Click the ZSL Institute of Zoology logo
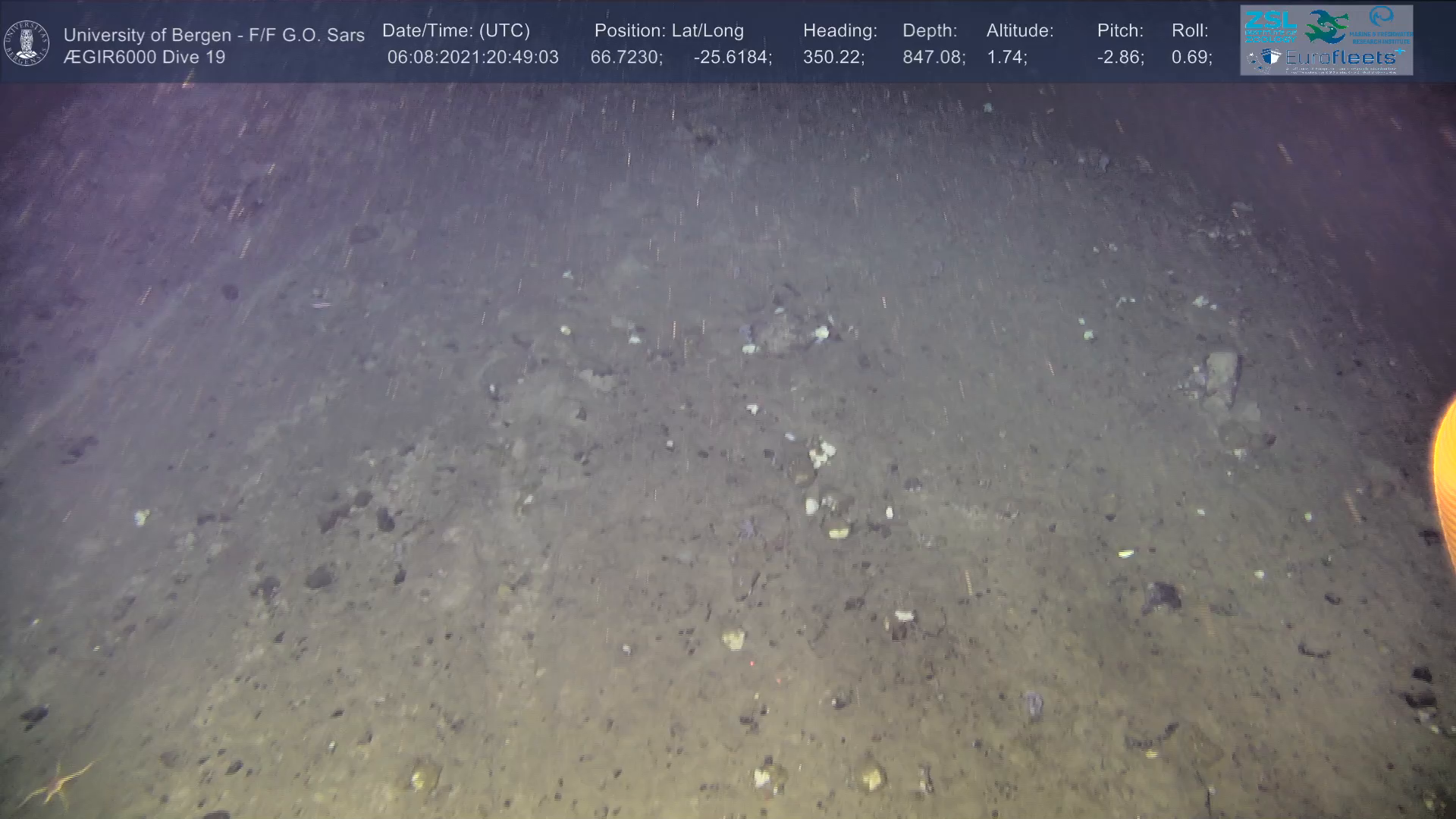This screenshot has height=819, width=1456. tap(1269, 25)
